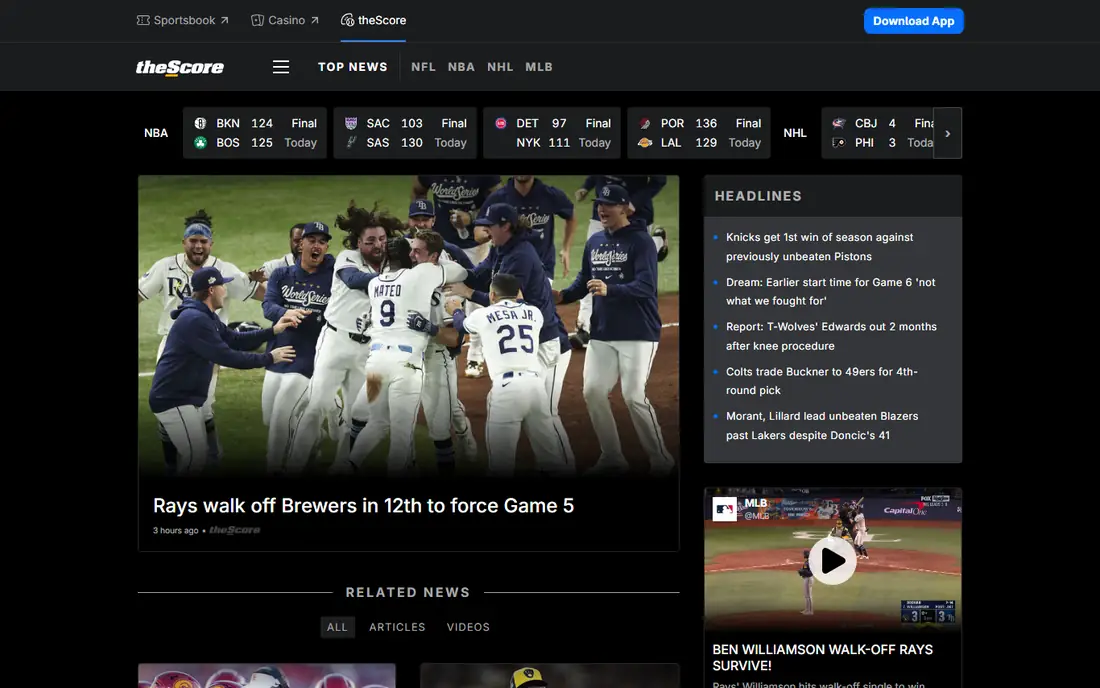1100x688 pixels.
Task: Click the Download App button
Action: (913, 21)
